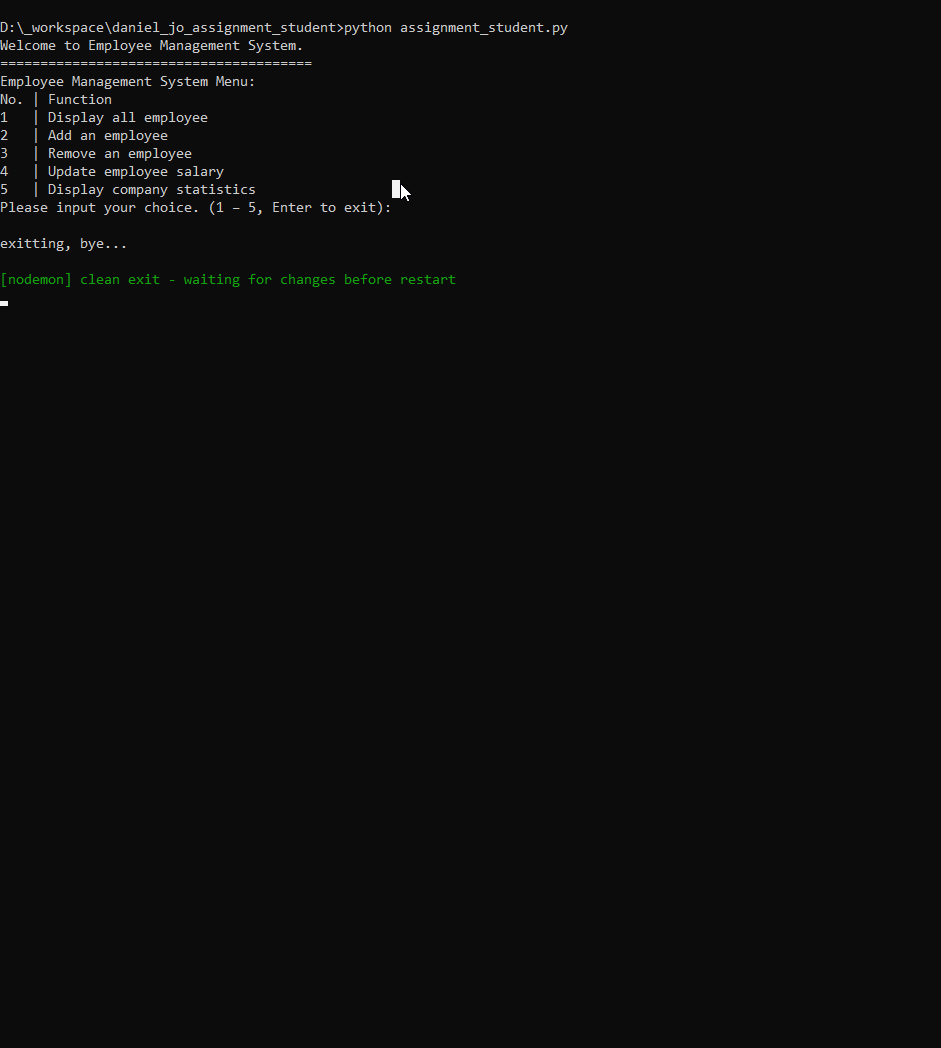
Task: Click the "Add an employee" menu line
Action: click(107, 136)
